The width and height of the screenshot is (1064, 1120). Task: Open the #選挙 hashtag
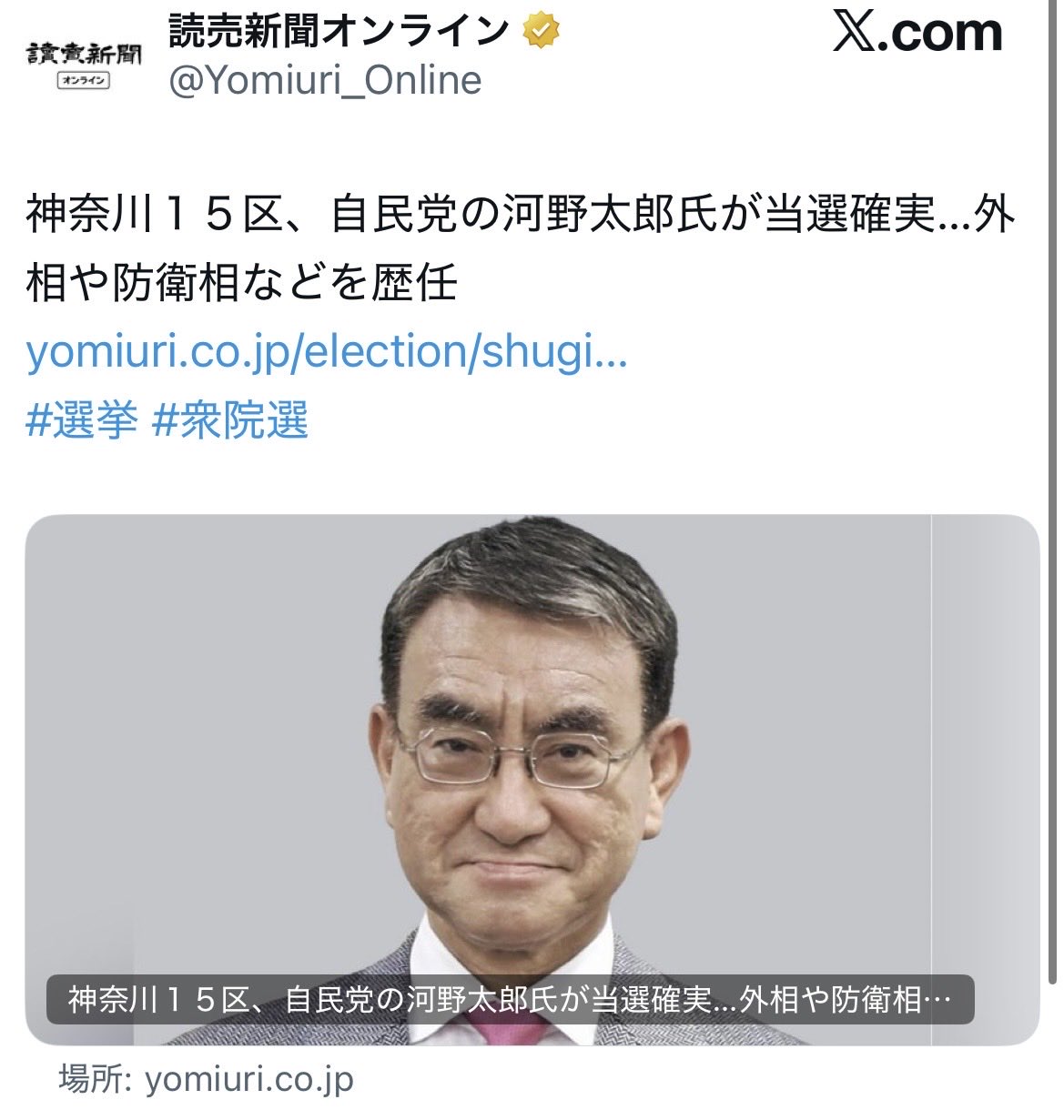[82, 421]
